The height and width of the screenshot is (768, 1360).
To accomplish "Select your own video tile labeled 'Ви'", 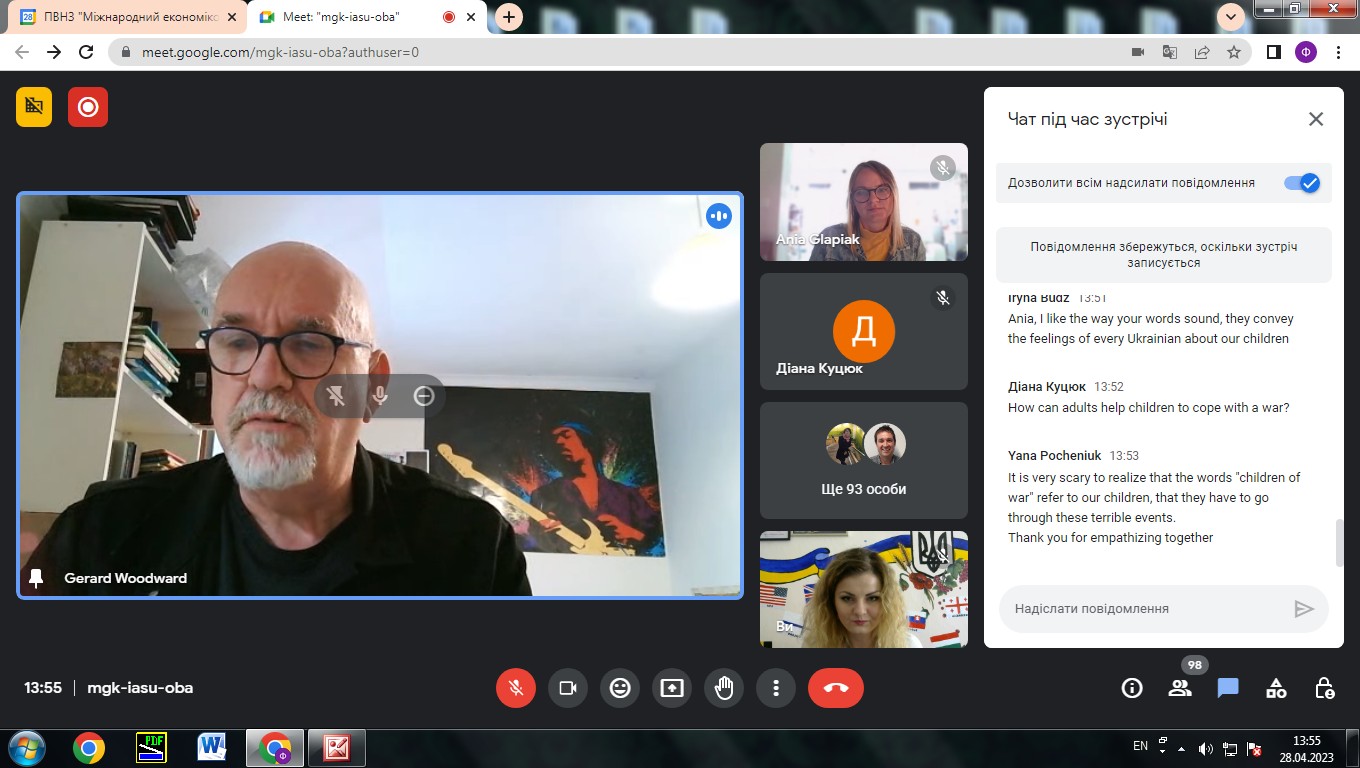I will [864, 589].
